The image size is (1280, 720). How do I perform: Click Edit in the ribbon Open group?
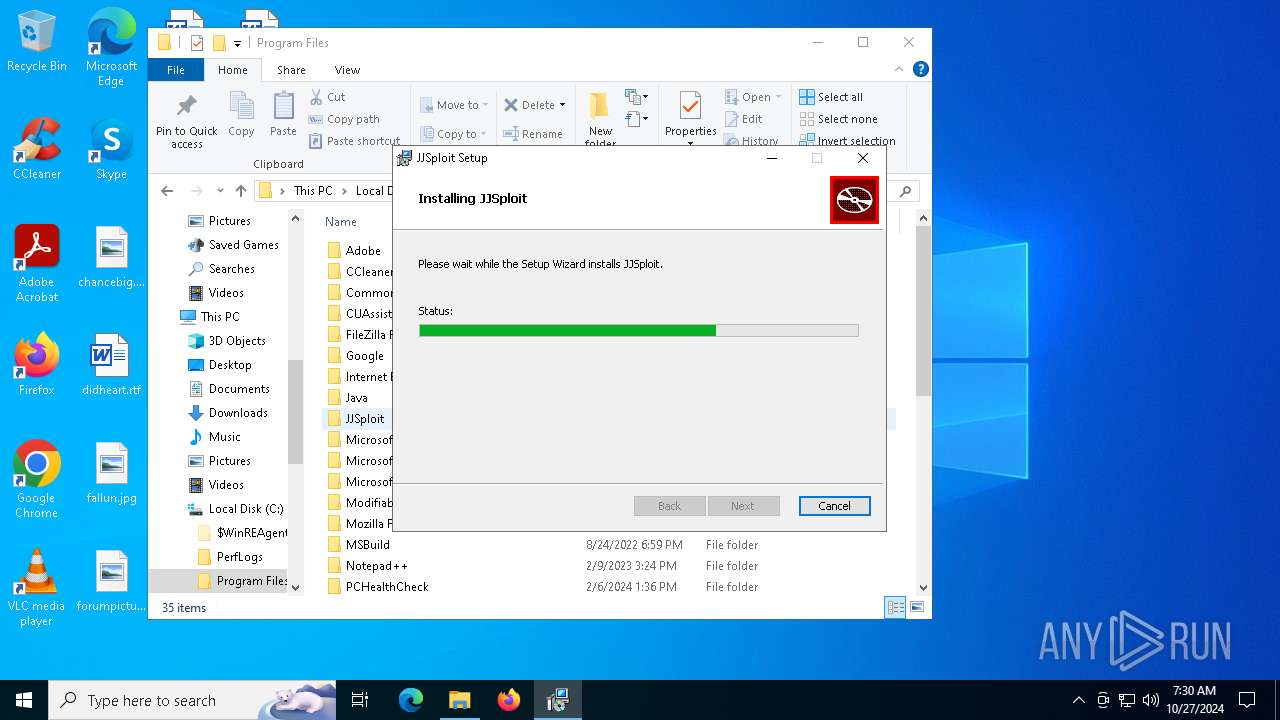743,119
